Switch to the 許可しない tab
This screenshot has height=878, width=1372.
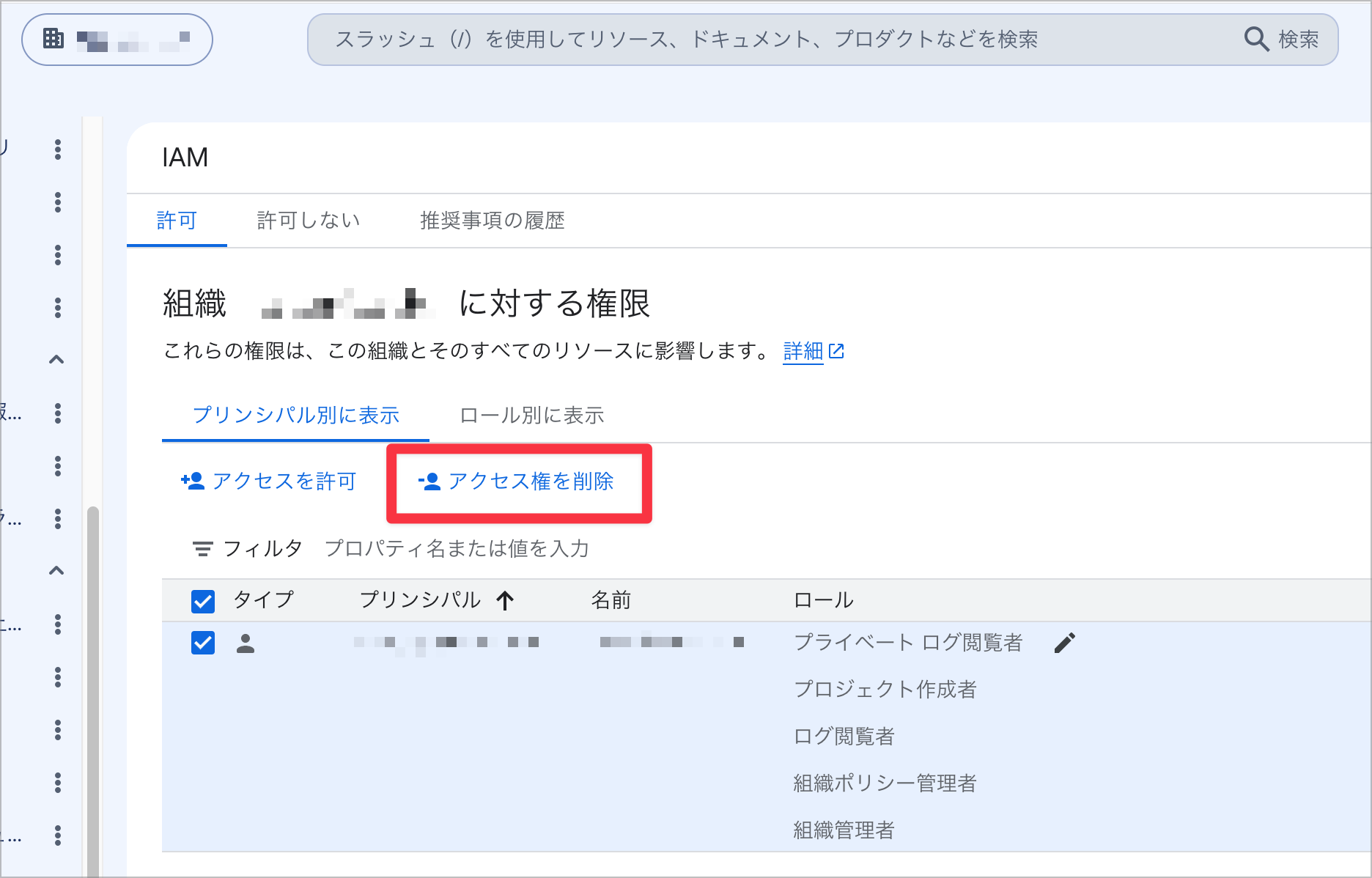click(309, 221)
